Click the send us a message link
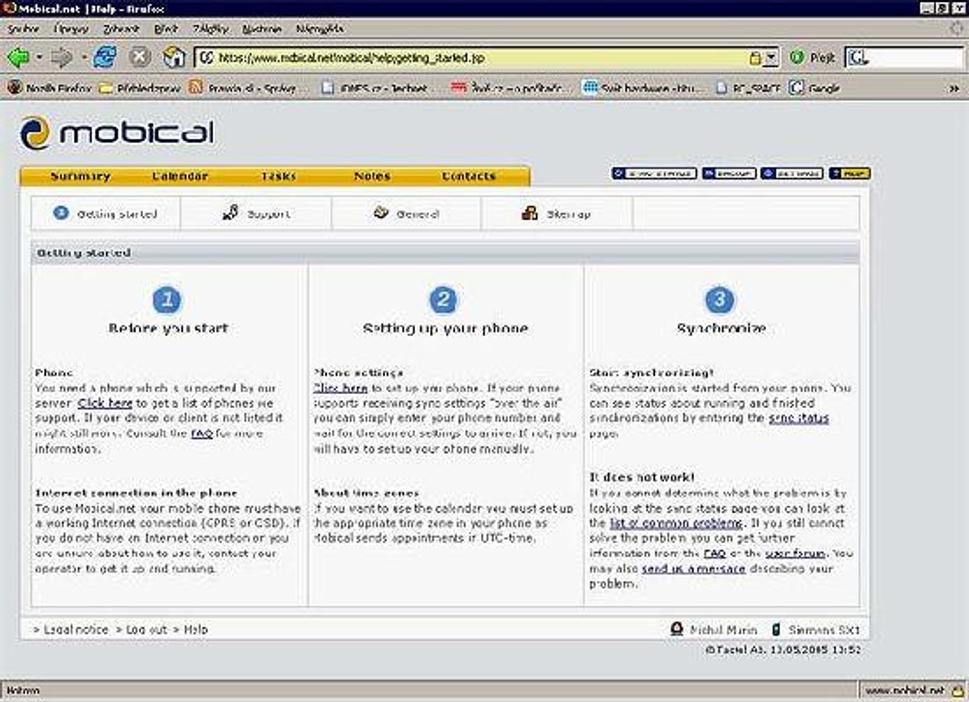Image resolution: width=969 pixels, height=702 pixels. [x=693, y=569]
